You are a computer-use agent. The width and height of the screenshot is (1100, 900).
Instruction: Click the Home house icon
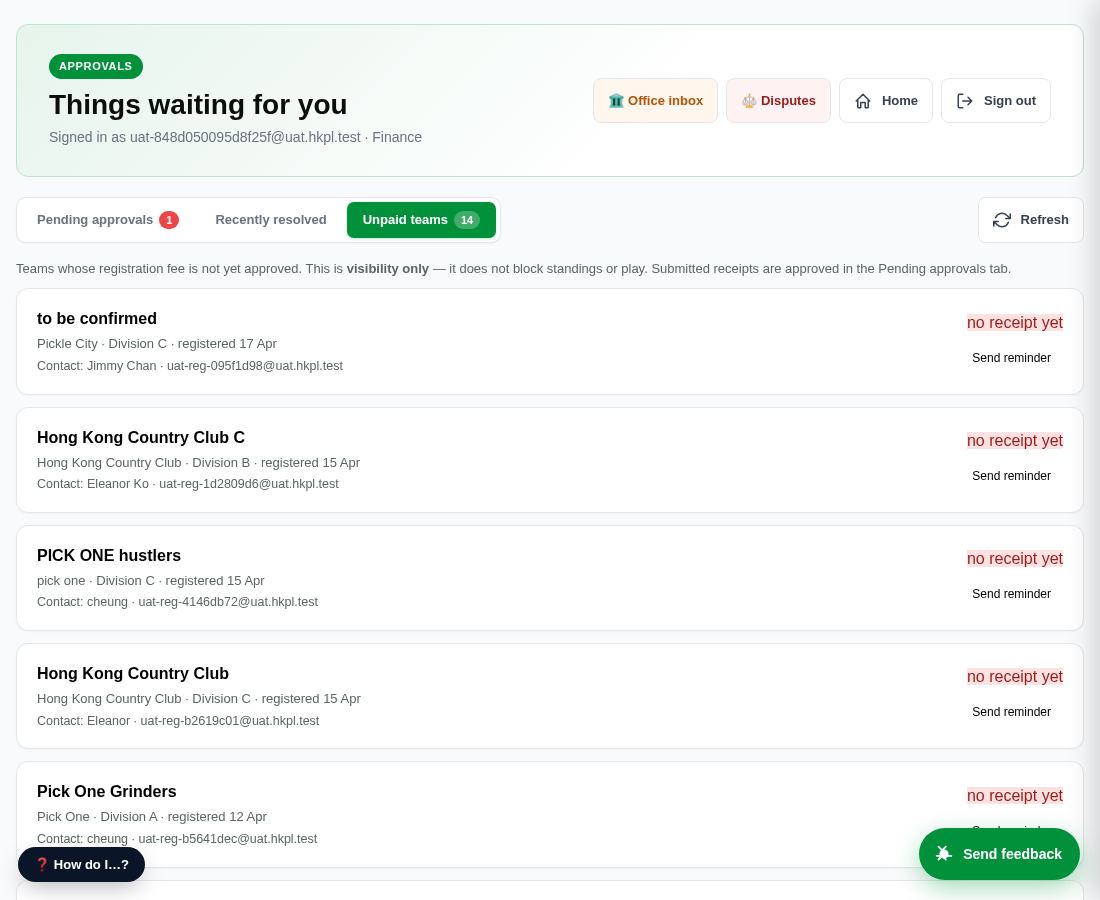coord(863,101)
